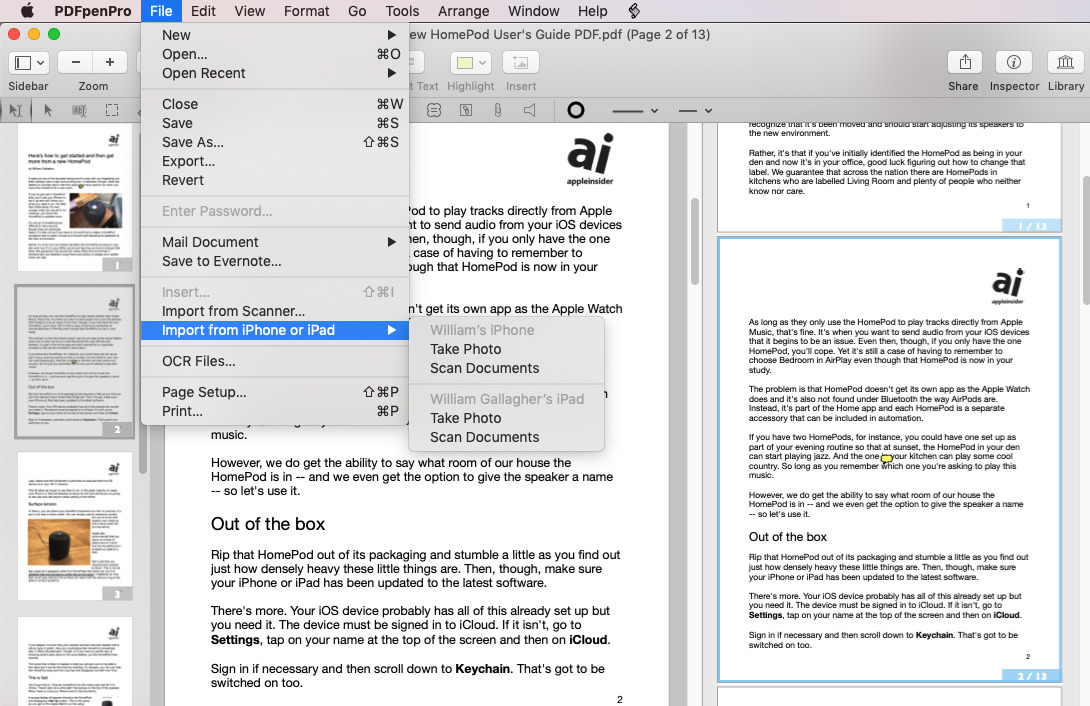Click the stroke color circle

pos(576,110)
